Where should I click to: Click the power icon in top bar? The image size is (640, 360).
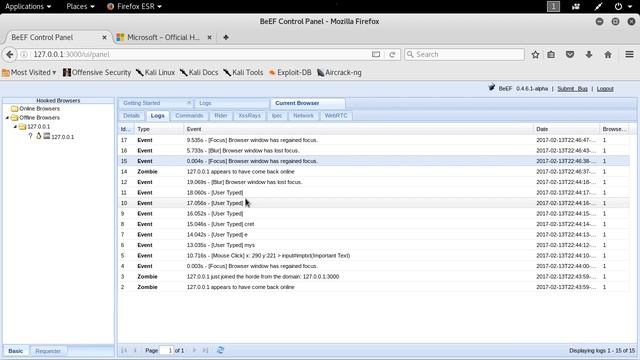point(618,6)
